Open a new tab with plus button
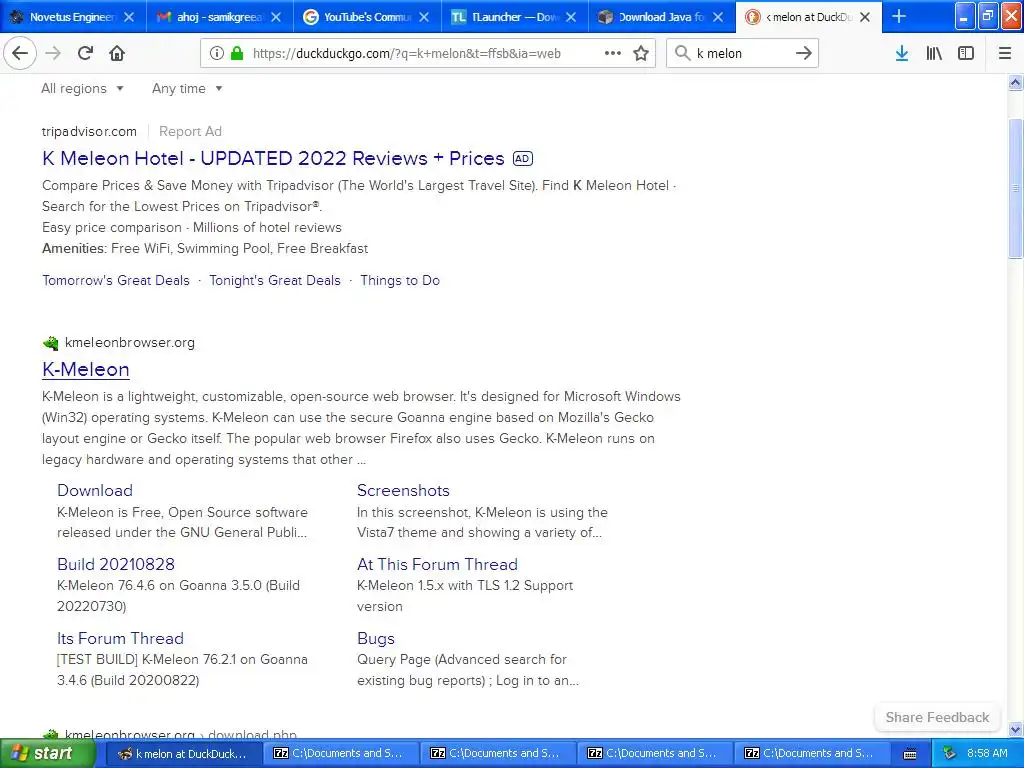The height and width of the screenshot is (768, 1024). (x=899, y=16)
